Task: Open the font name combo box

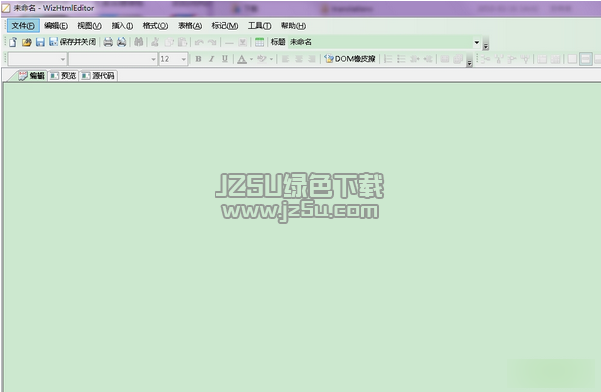Action: [x=113, y=59]
